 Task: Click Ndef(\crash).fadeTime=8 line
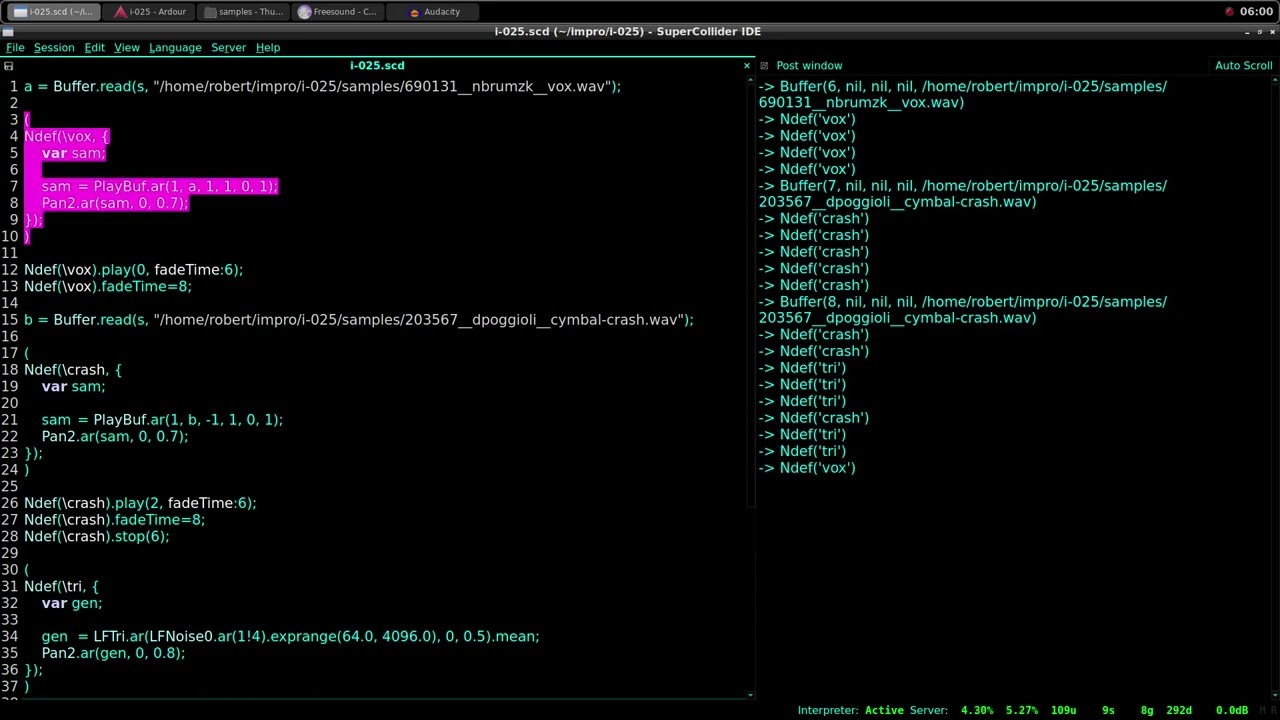tap(114, 519)
